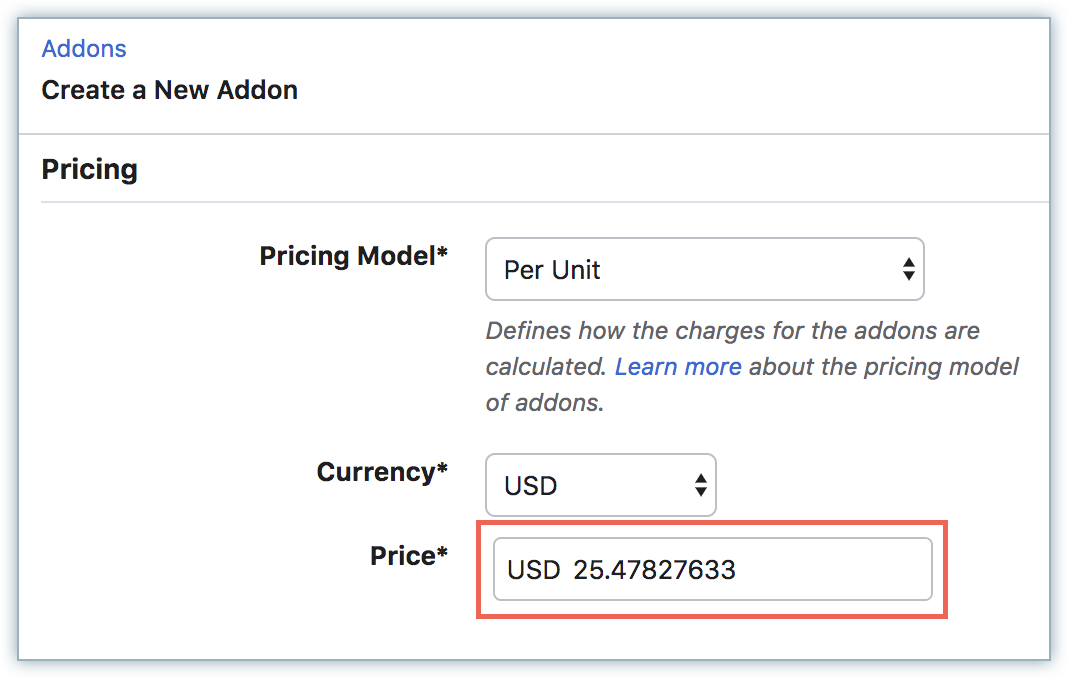Follow the Learn more link
This screenshot has width=1068, height=678.
[677, 367]
